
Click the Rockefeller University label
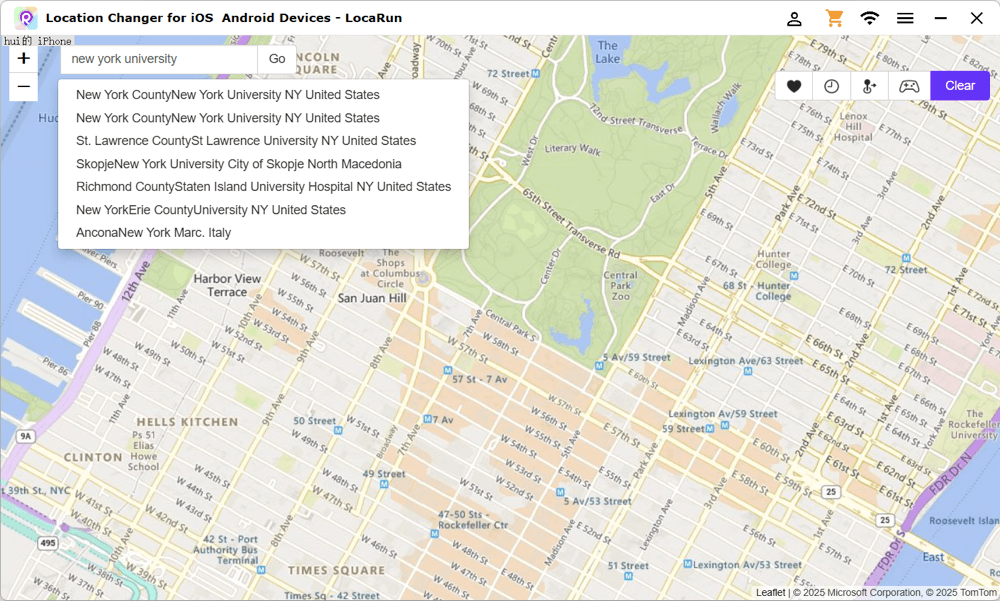pos(973,424)
